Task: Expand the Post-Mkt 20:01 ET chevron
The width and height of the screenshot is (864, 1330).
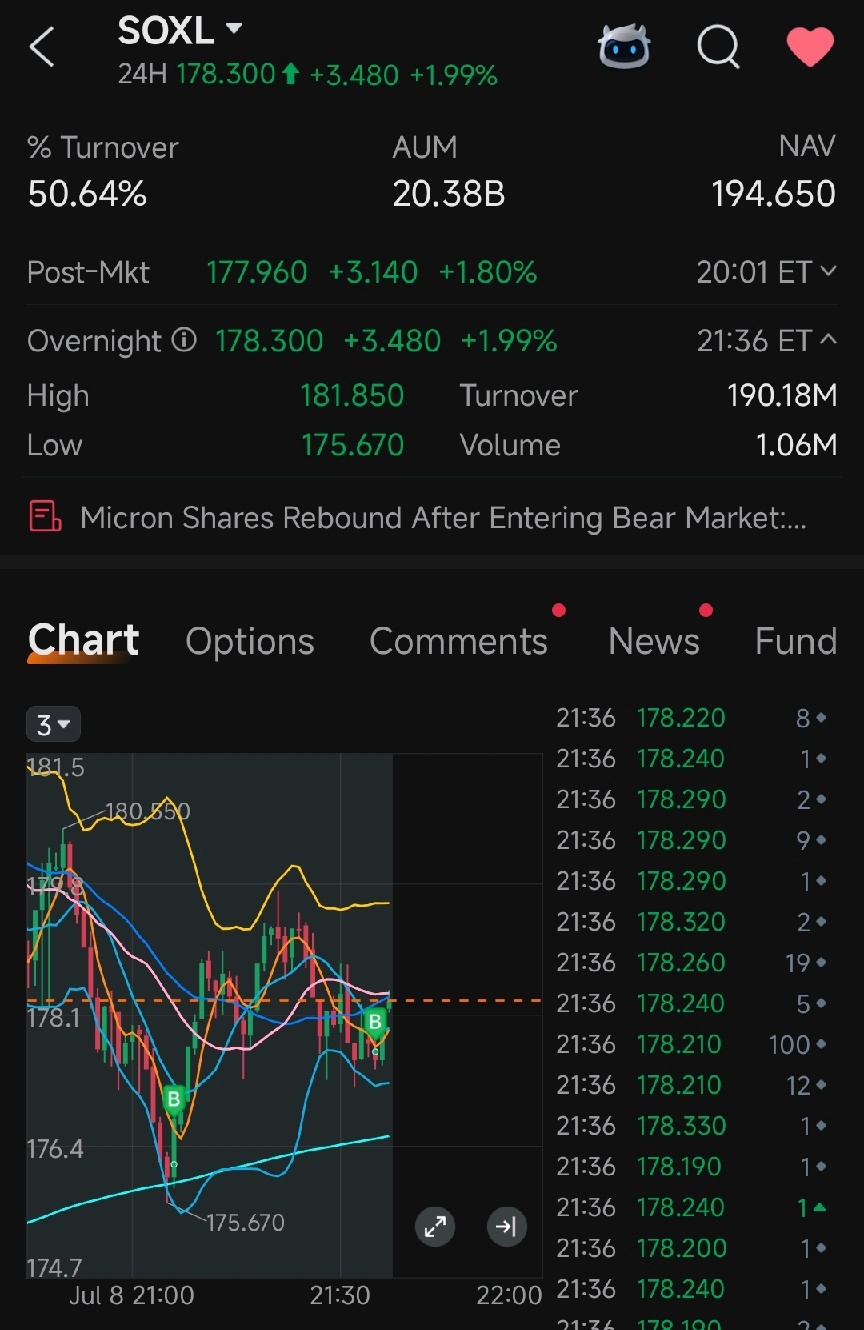Action: 828,271
